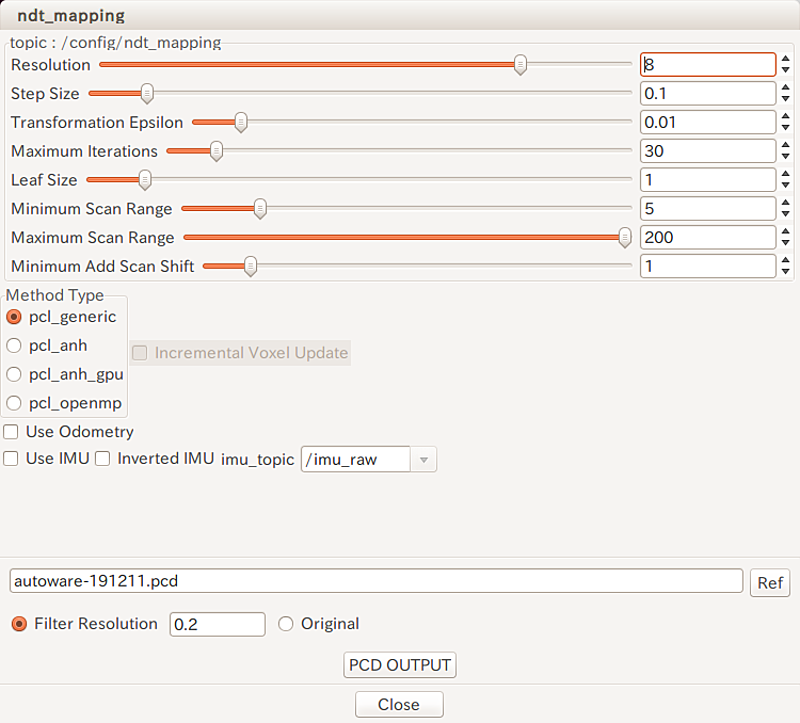The width and height of the screenshot is (800, 723).
Task: Enable the Use Odometry checkbox
Action: (11, 432)
